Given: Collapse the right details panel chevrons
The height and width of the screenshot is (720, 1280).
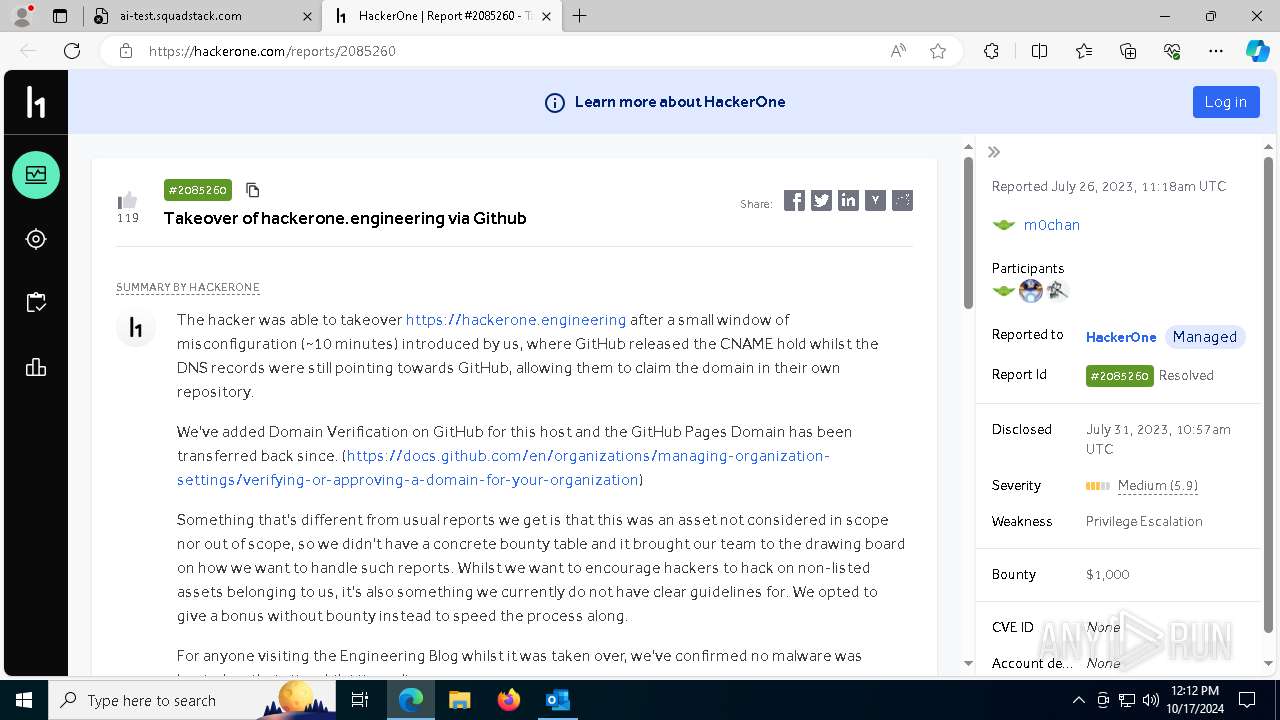Looking at the screenshot, I should coord(994,152).
